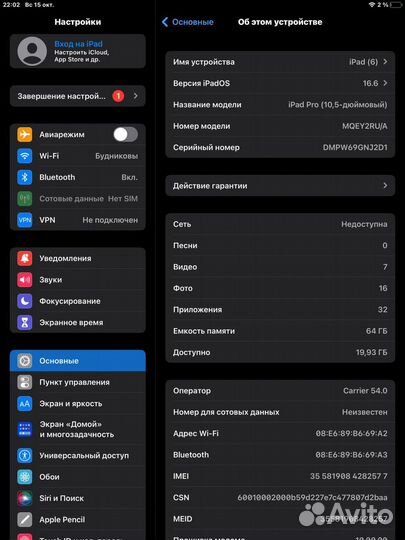Tap the Airplane mode orange icon

[x=25, y=134]
